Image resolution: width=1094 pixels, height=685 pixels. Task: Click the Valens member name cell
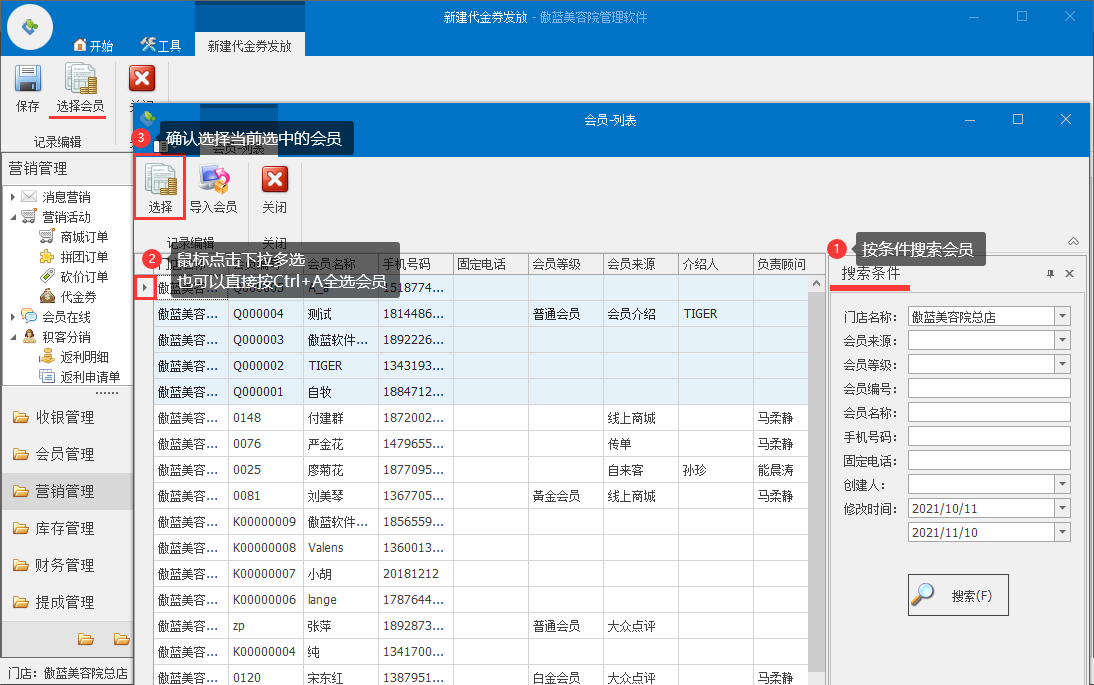point(341,548)
